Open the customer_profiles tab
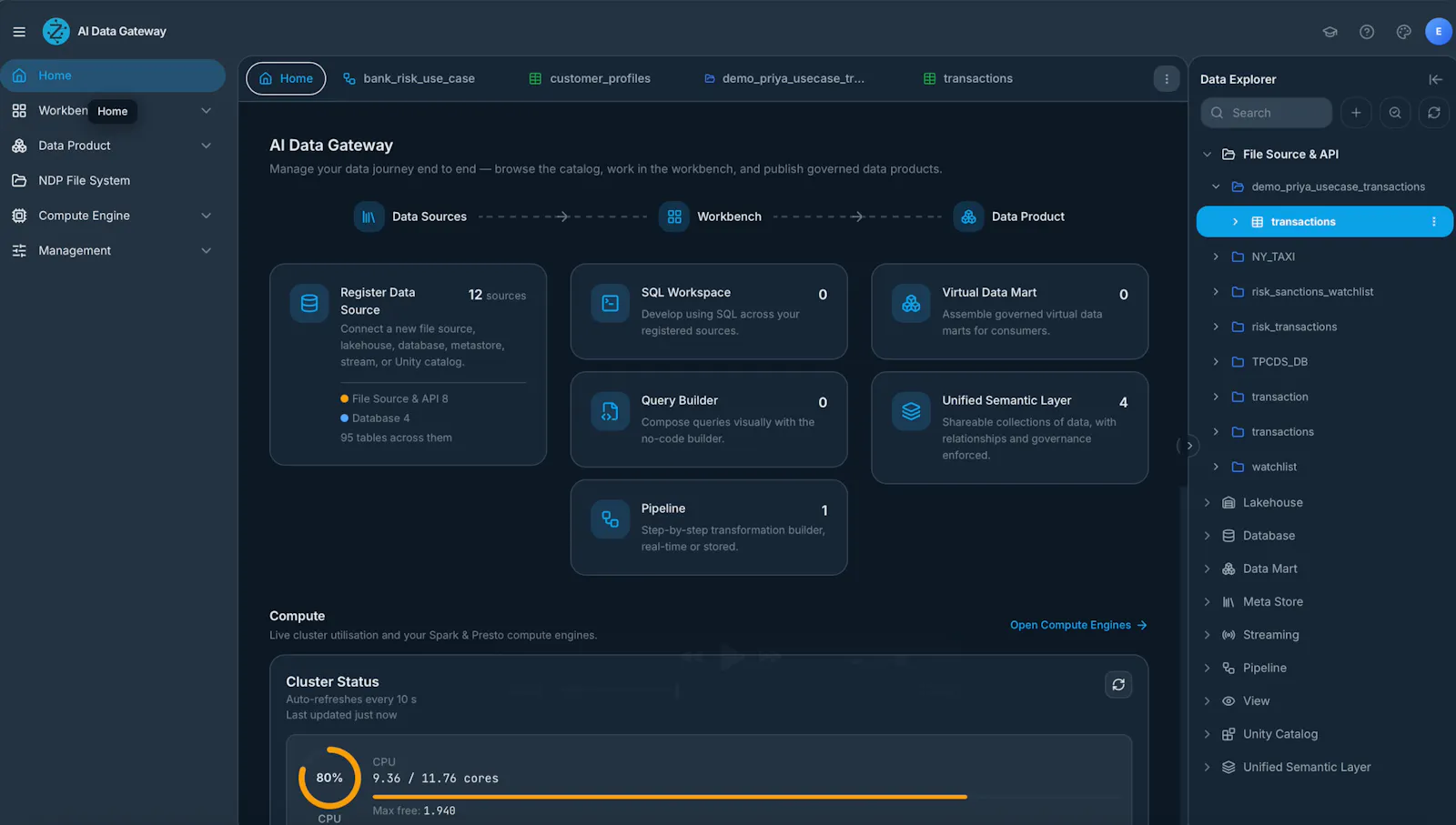Screen dimensions: 1456x825 590,79
